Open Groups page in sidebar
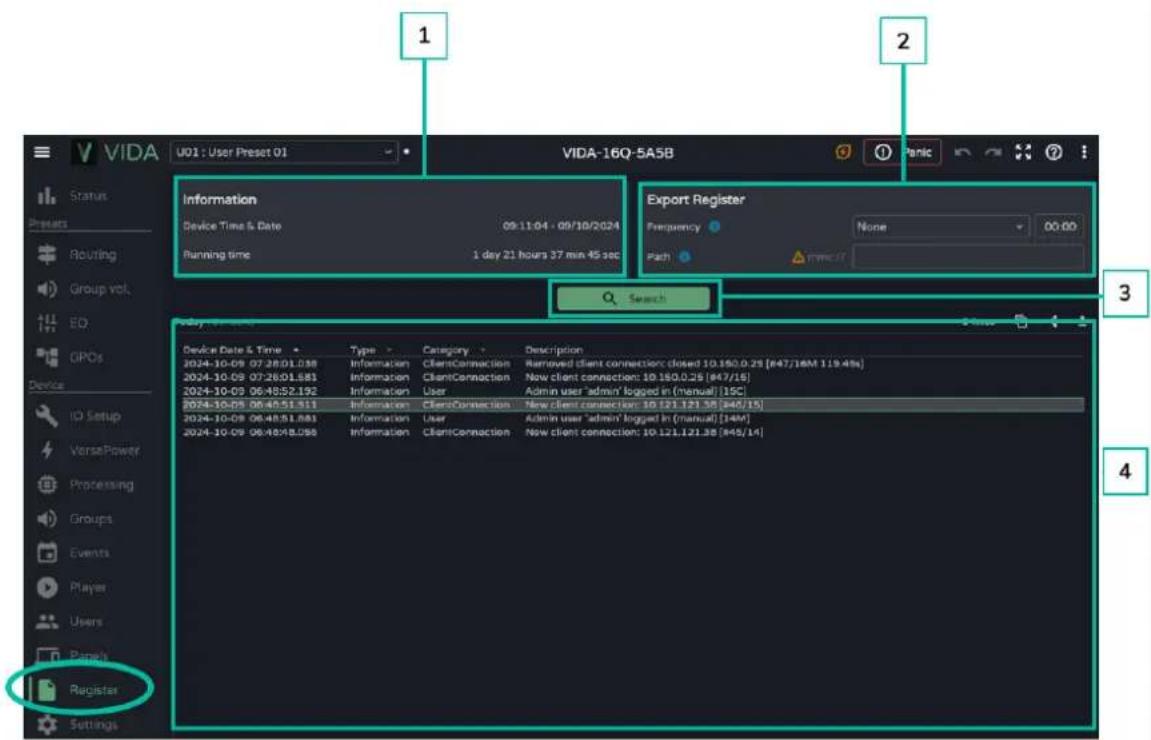 [x=75, y=519]
